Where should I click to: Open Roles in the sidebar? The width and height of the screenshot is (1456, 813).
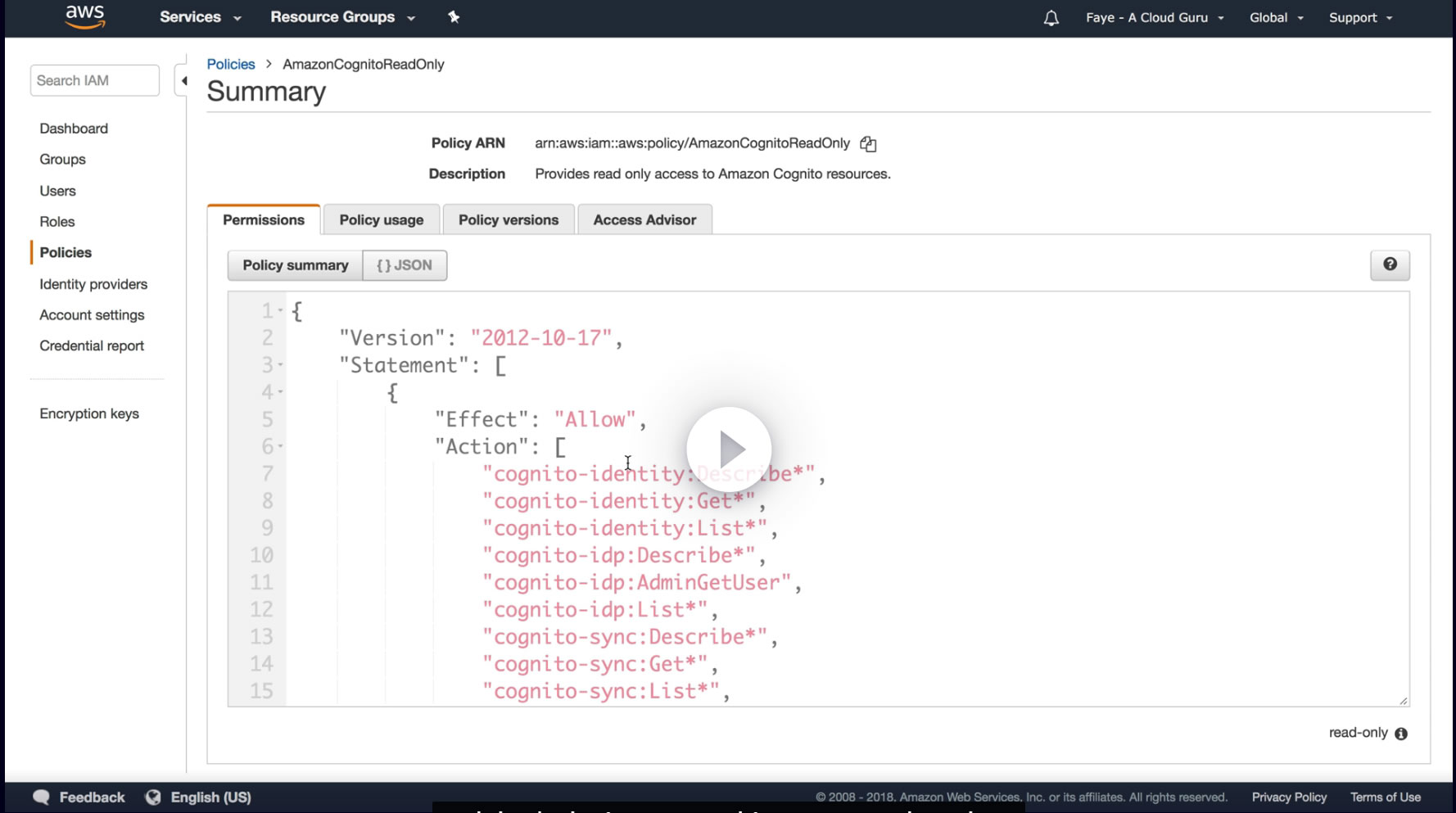pos(57,222)
